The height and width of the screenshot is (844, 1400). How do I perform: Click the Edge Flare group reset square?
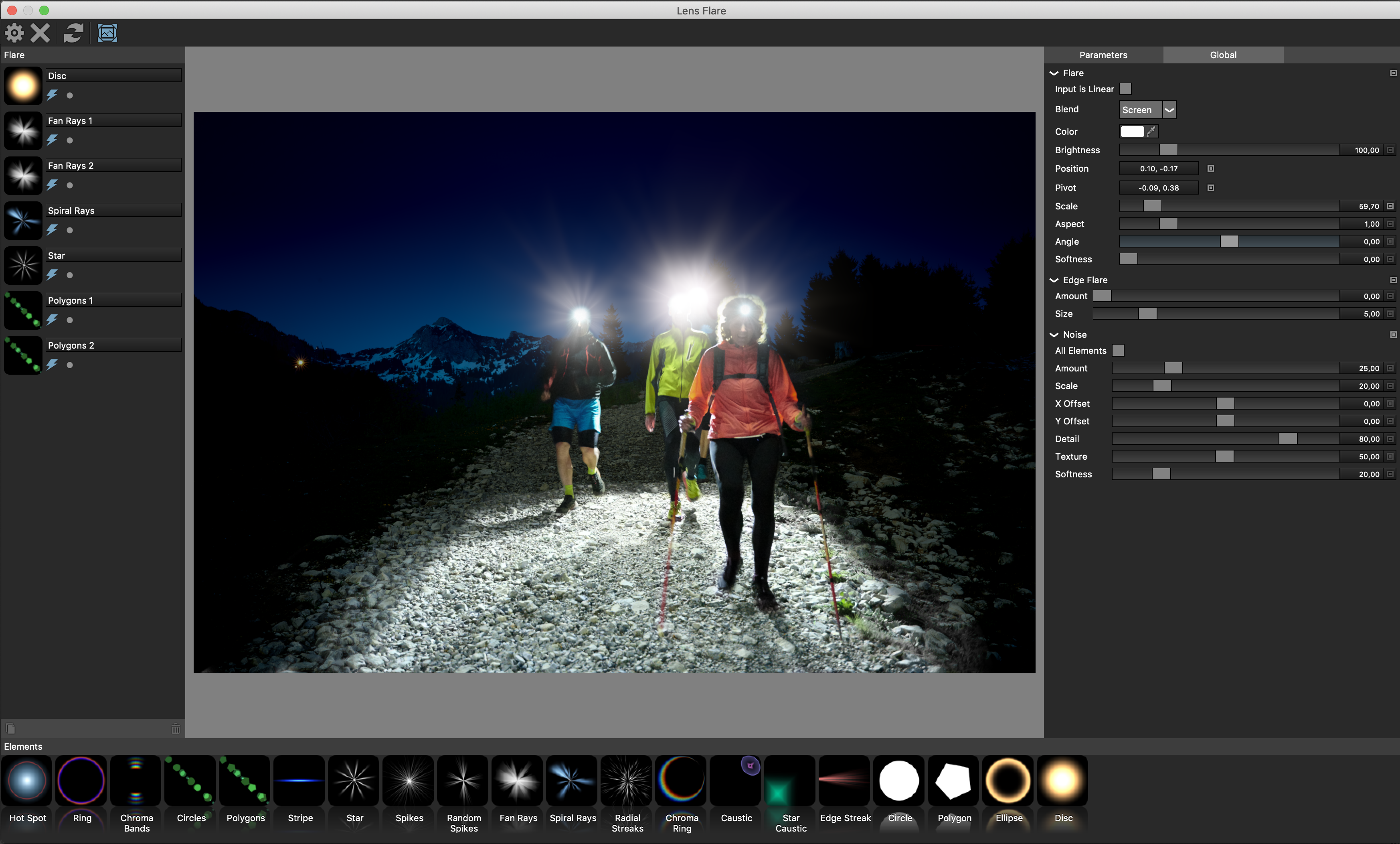tap(1393, 280)
